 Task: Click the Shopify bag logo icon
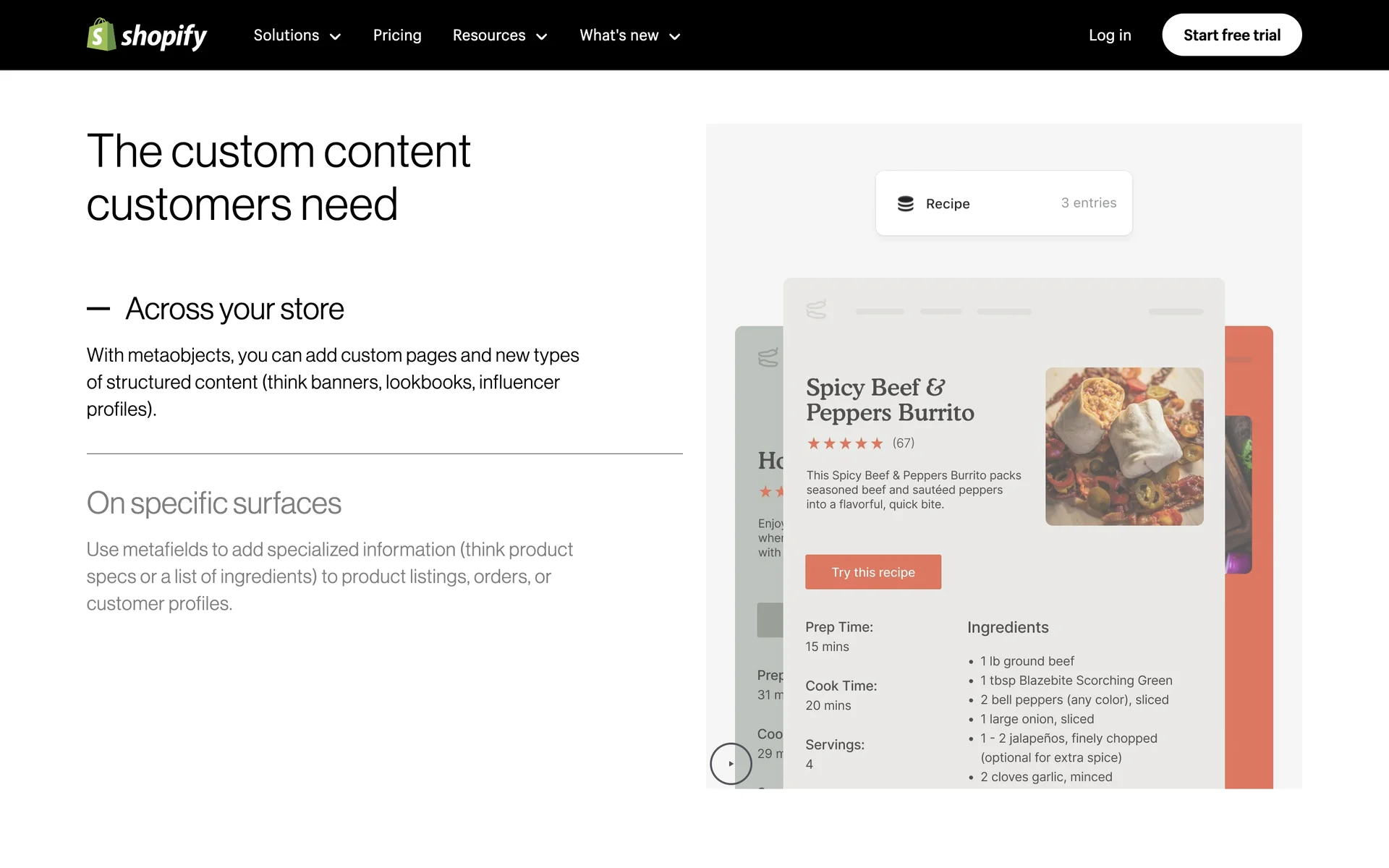[x=101, y=35]
